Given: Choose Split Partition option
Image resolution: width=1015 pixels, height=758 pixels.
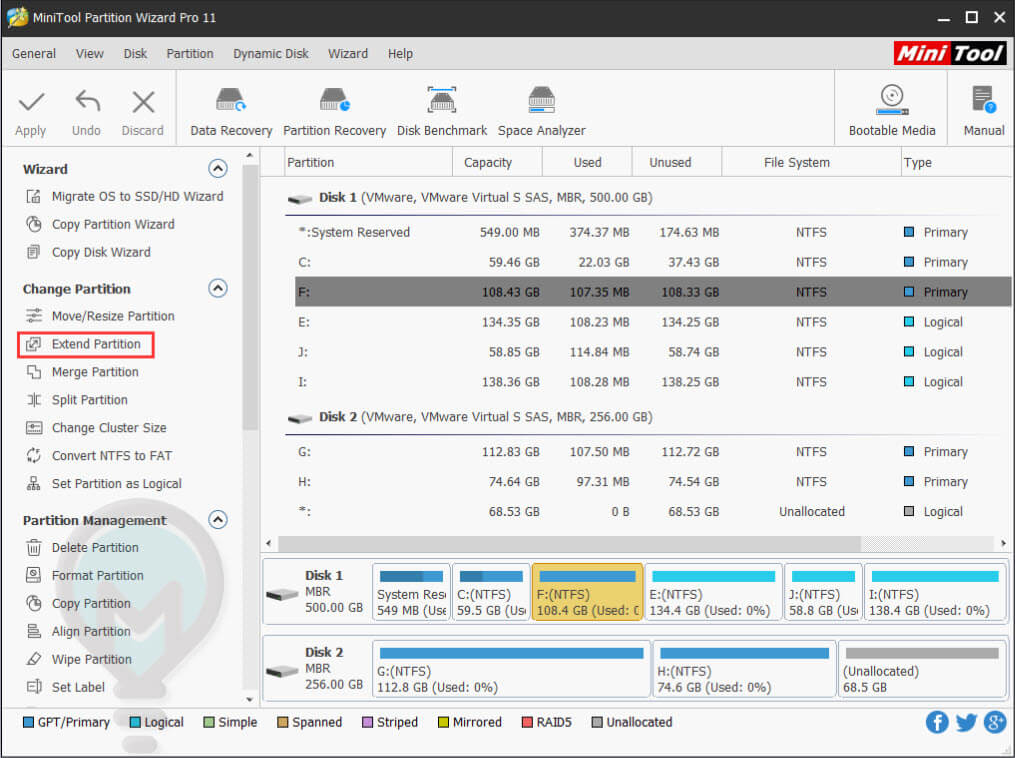Looking at the screenshot, I should (76, 399).
